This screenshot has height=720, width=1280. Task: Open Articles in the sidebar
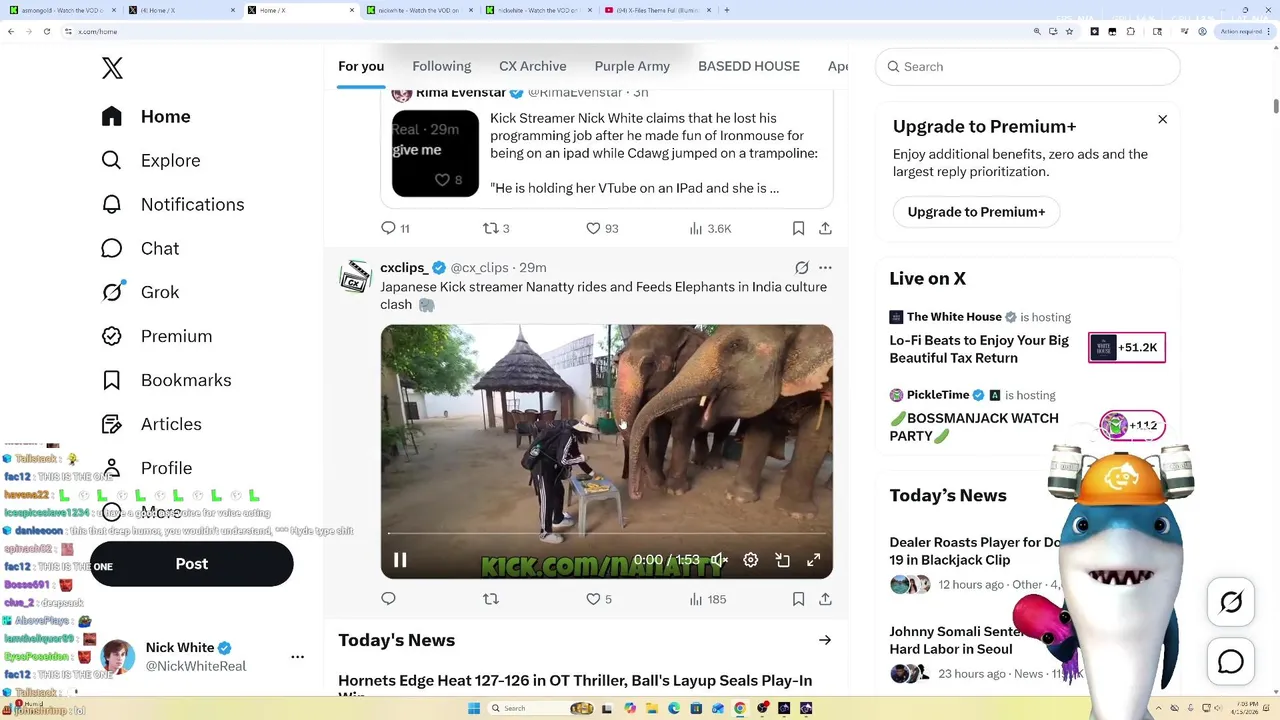[x=151, y=424]
